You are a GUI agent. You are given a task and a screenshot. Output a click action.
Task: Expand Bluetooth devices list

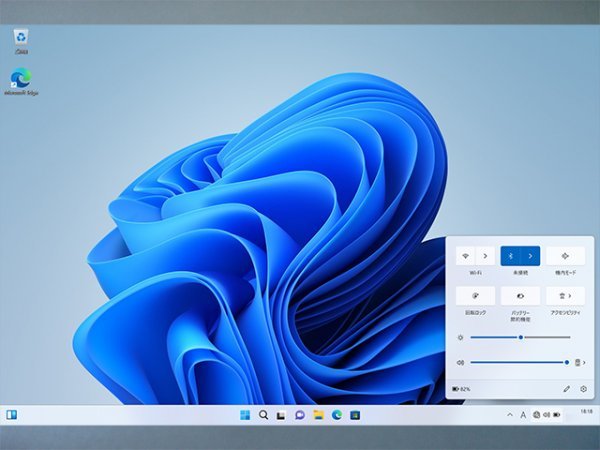(530, 256)
